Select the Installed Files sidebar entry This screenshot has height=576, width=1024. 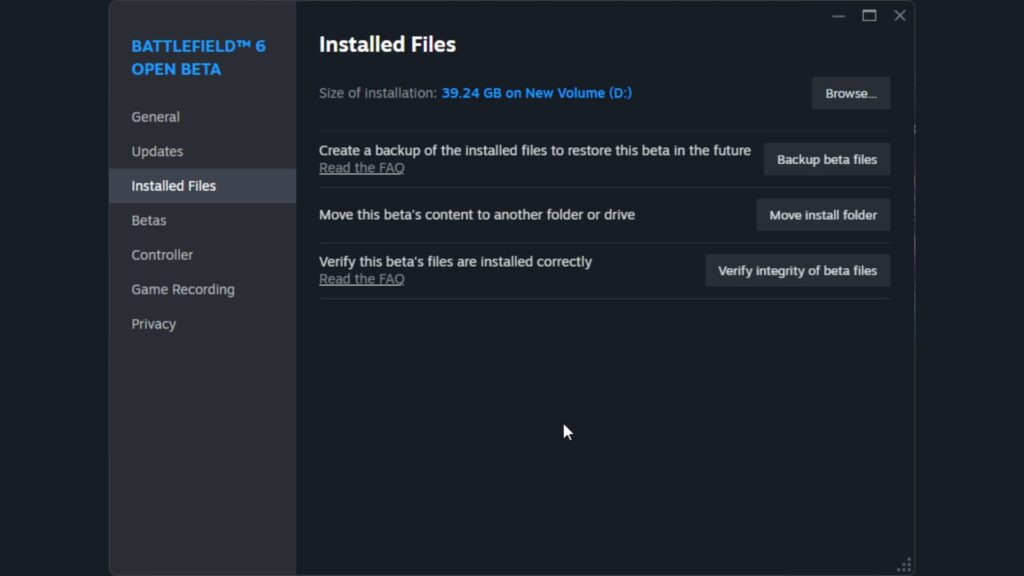174,185
